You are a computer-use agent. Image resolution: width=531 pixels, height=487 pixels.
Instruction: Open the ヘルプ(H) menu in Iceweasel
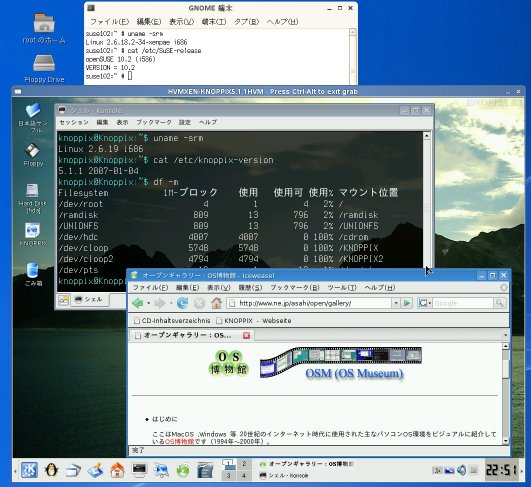tap(380, 288)
